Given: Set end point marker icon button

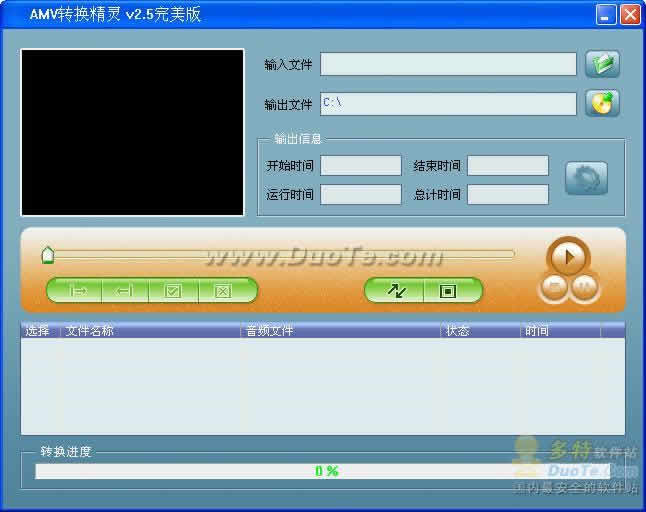Looking at the screenshot, I should click(x=125, y=290).
